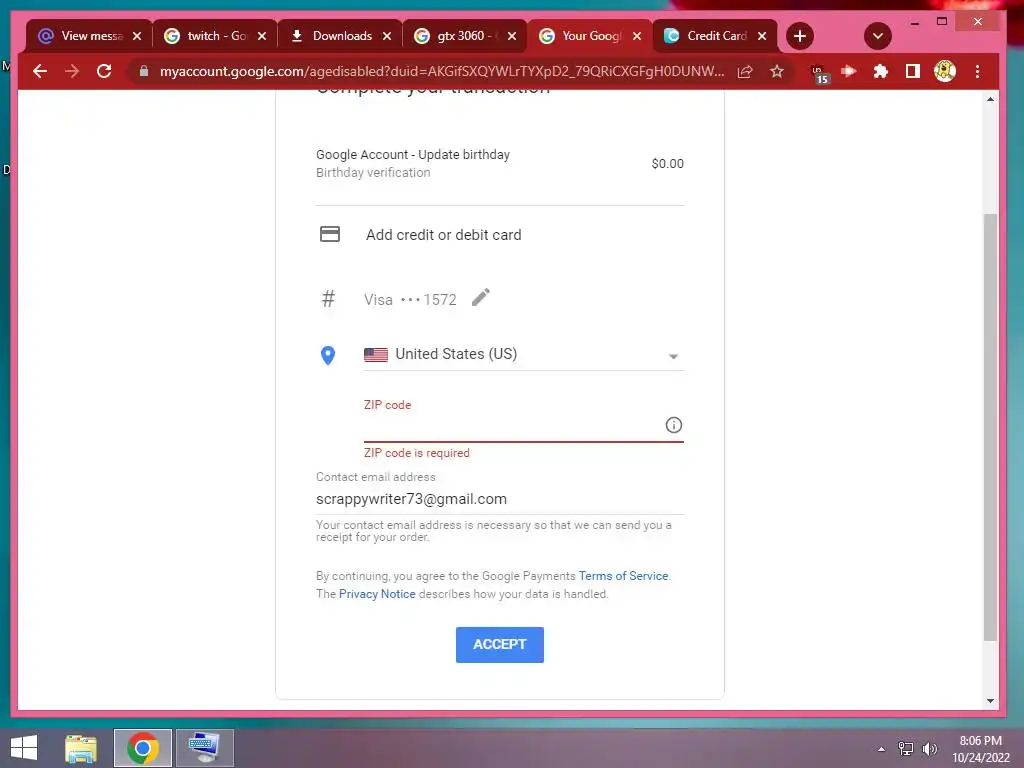Reload the page with refresh icon
This screenshot has width=1024, height=768.
(x=104, y=71)
